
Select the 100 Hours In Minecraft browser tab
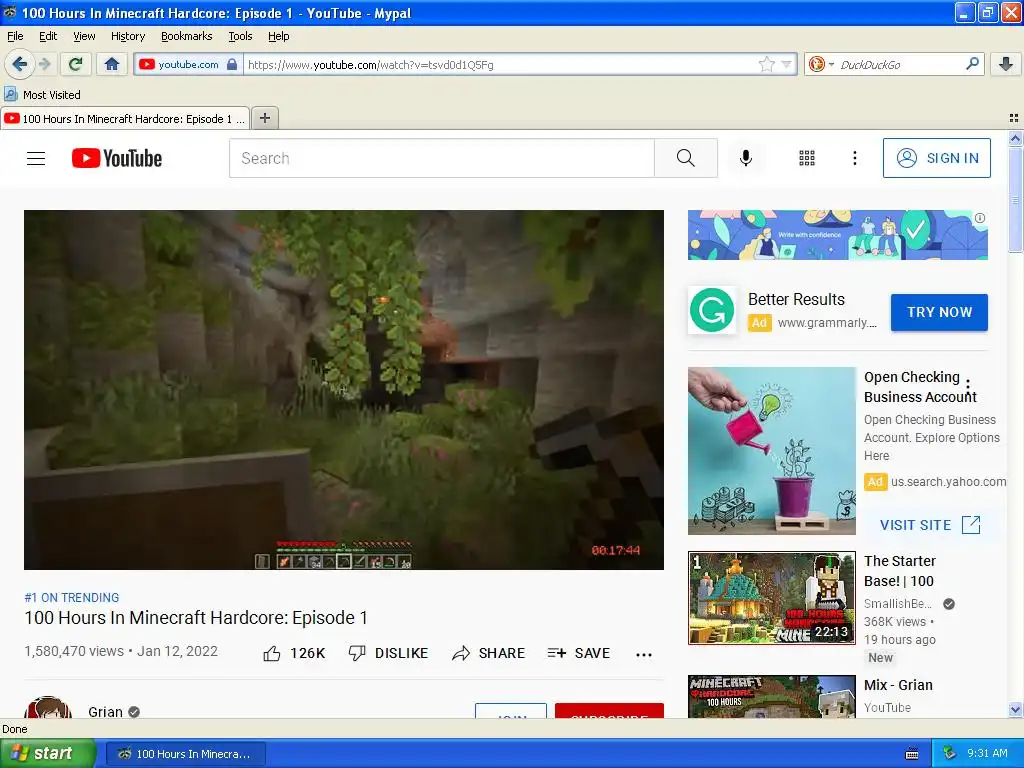click(x=125, y=118)
